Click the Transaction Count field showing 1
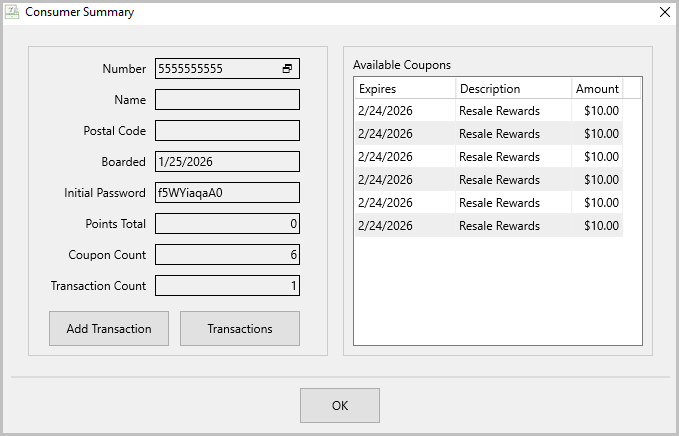Viewport: 679px width, 436px height. 227,286
